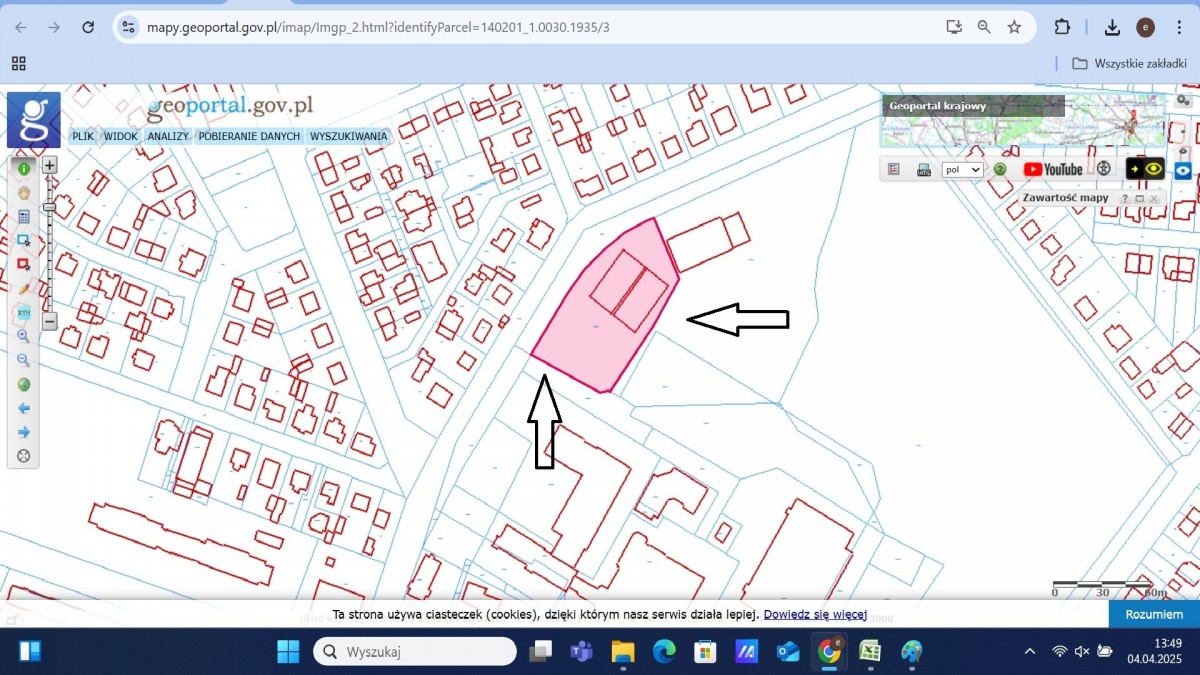Select the pencil drawing tool
This screenshot has width=1200, height=675.
23,288
